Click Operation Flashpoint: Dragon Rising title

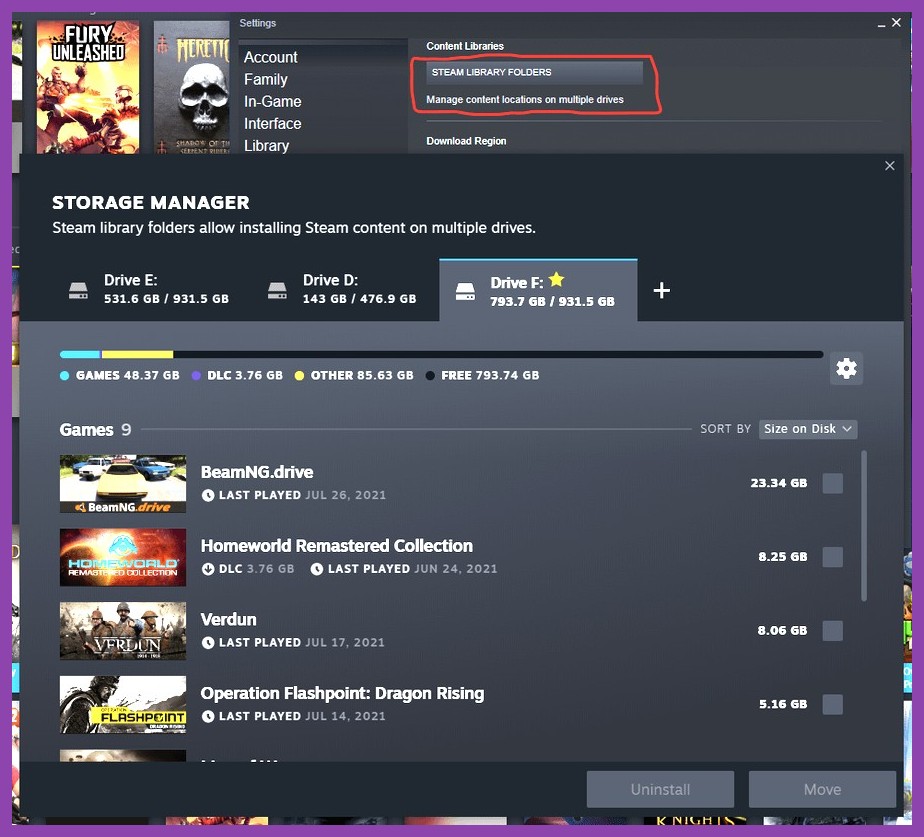point(342,693)
